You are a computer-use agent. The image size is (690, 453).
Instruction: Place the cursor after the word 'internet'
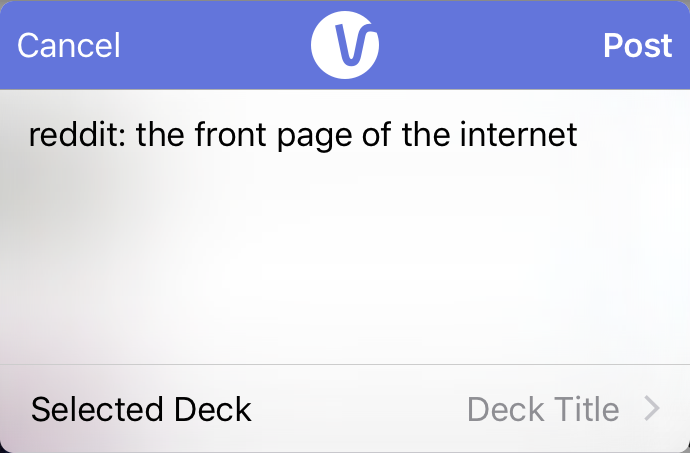point(579,134)
